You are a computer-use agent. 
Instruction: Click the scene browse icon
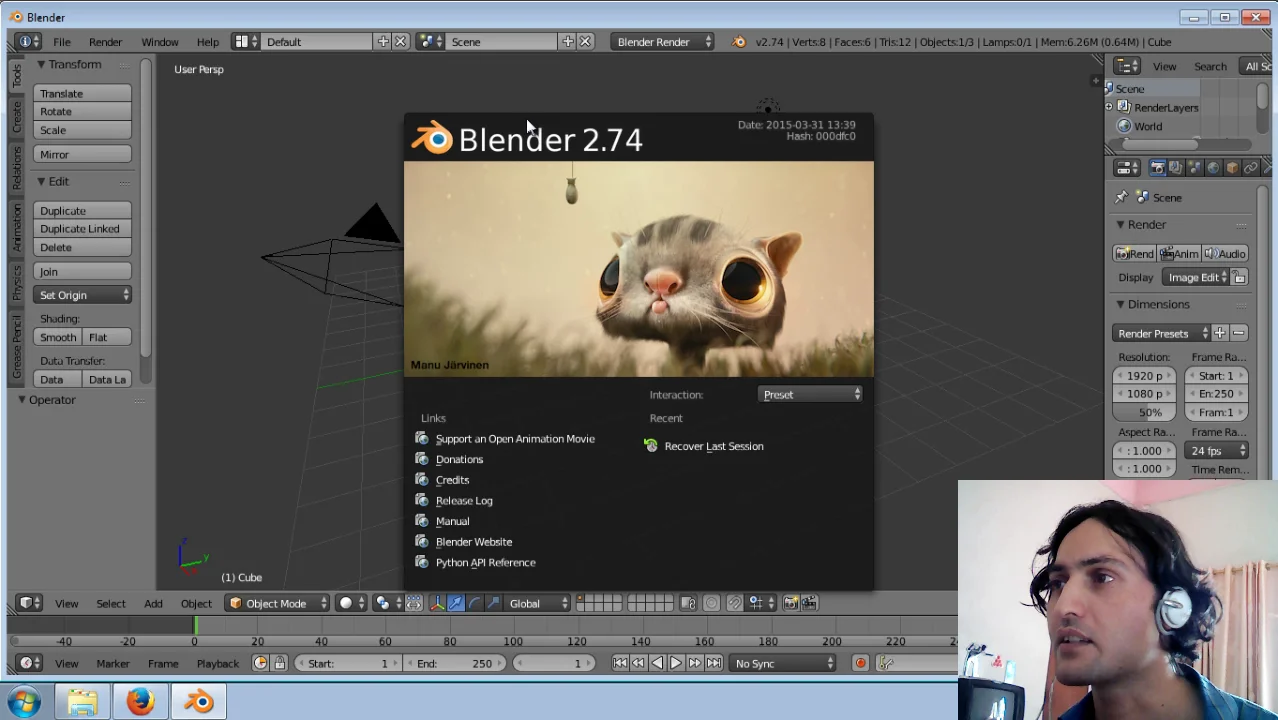tap(430, 41)
